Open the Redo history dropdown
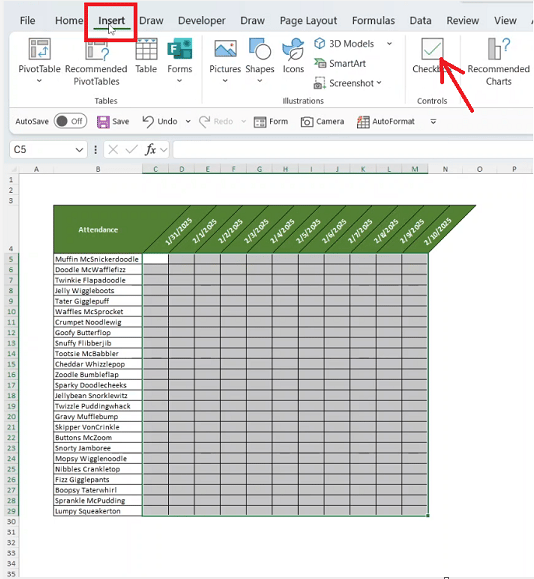 click(x=243, y=121)
